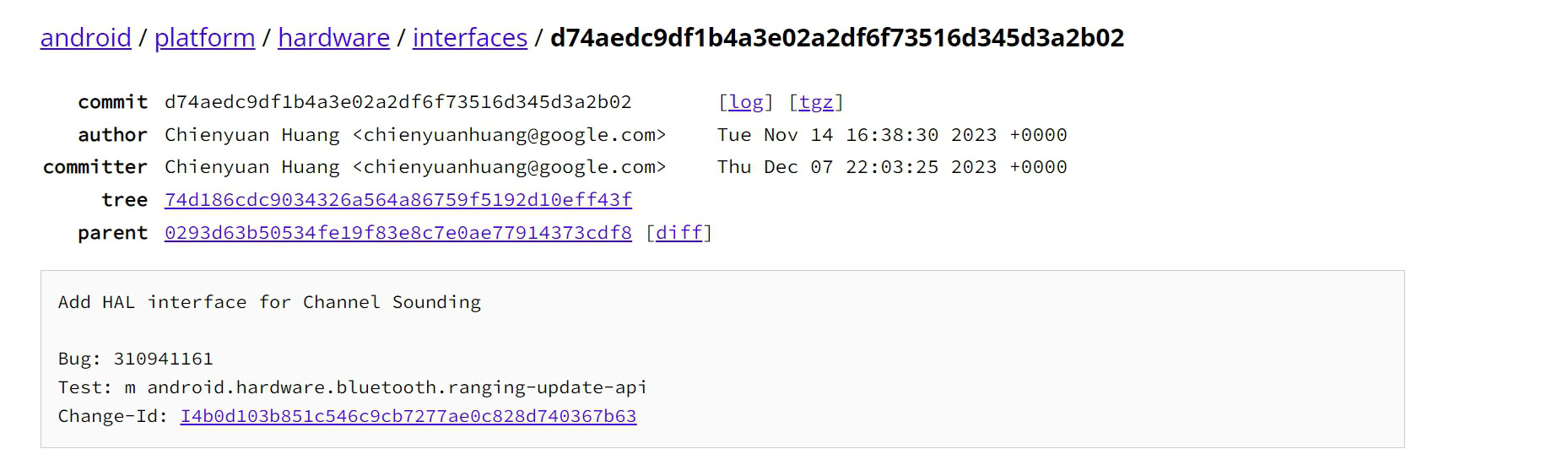Click the bold "parent" row label
The image size is (1568, 465).
click(112, 233)
